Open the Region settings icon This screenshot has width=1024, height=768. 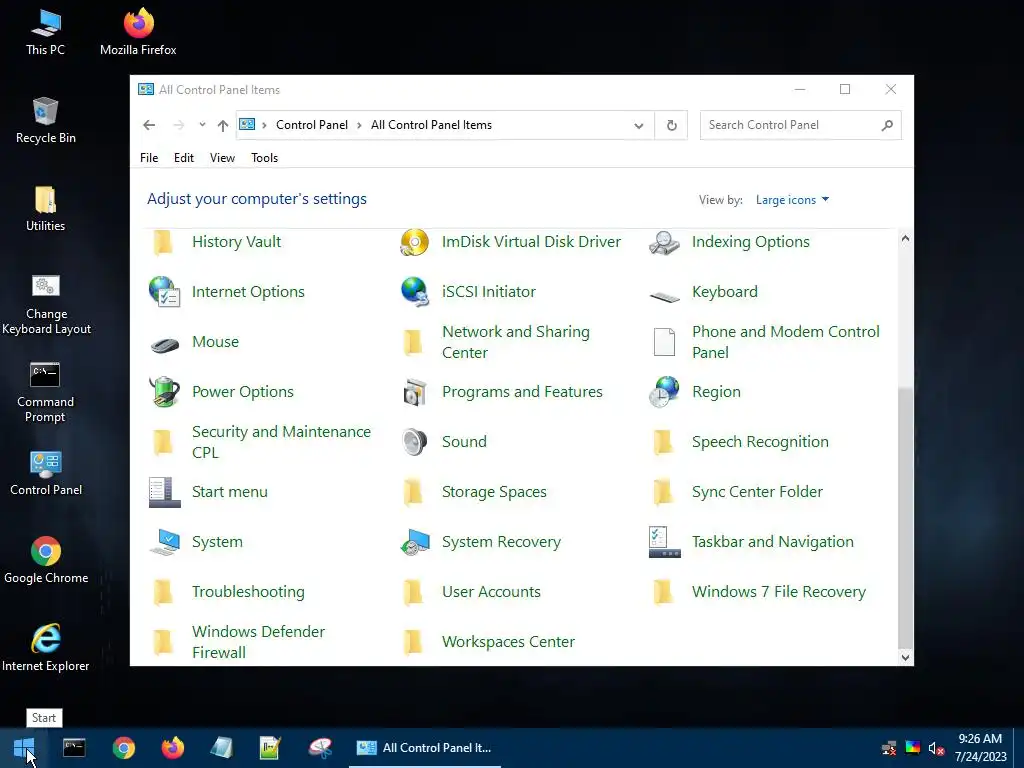664,392
